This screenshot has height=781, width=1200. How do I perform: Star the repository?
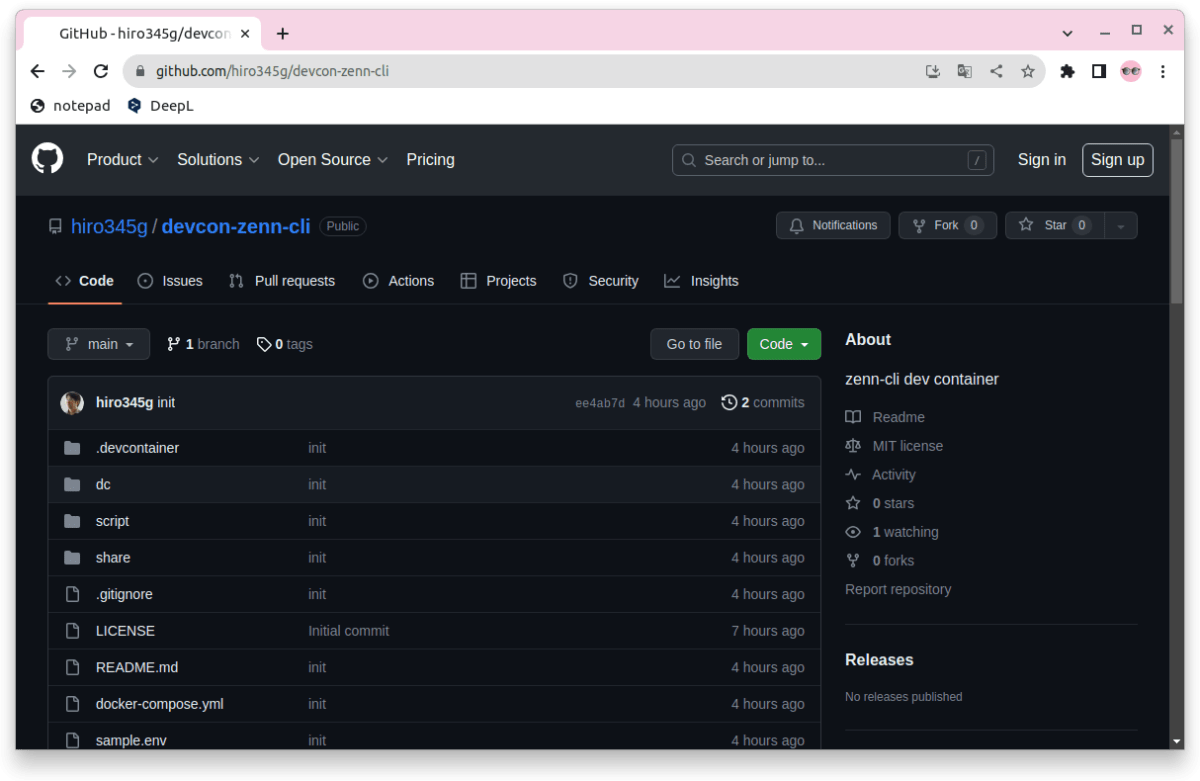[x=1054, y=226]
